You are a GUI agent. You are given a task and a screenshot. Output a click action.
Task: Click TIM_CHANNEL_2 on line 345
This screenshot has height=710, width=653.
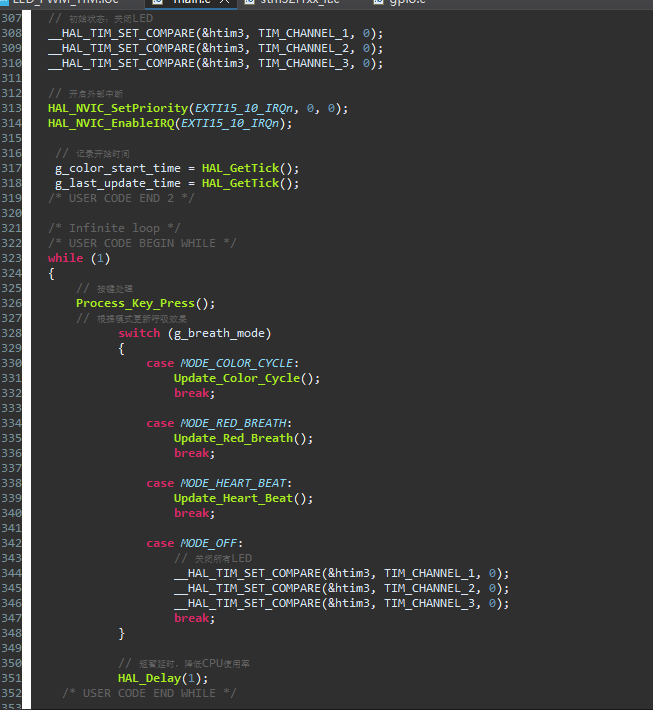429,588
